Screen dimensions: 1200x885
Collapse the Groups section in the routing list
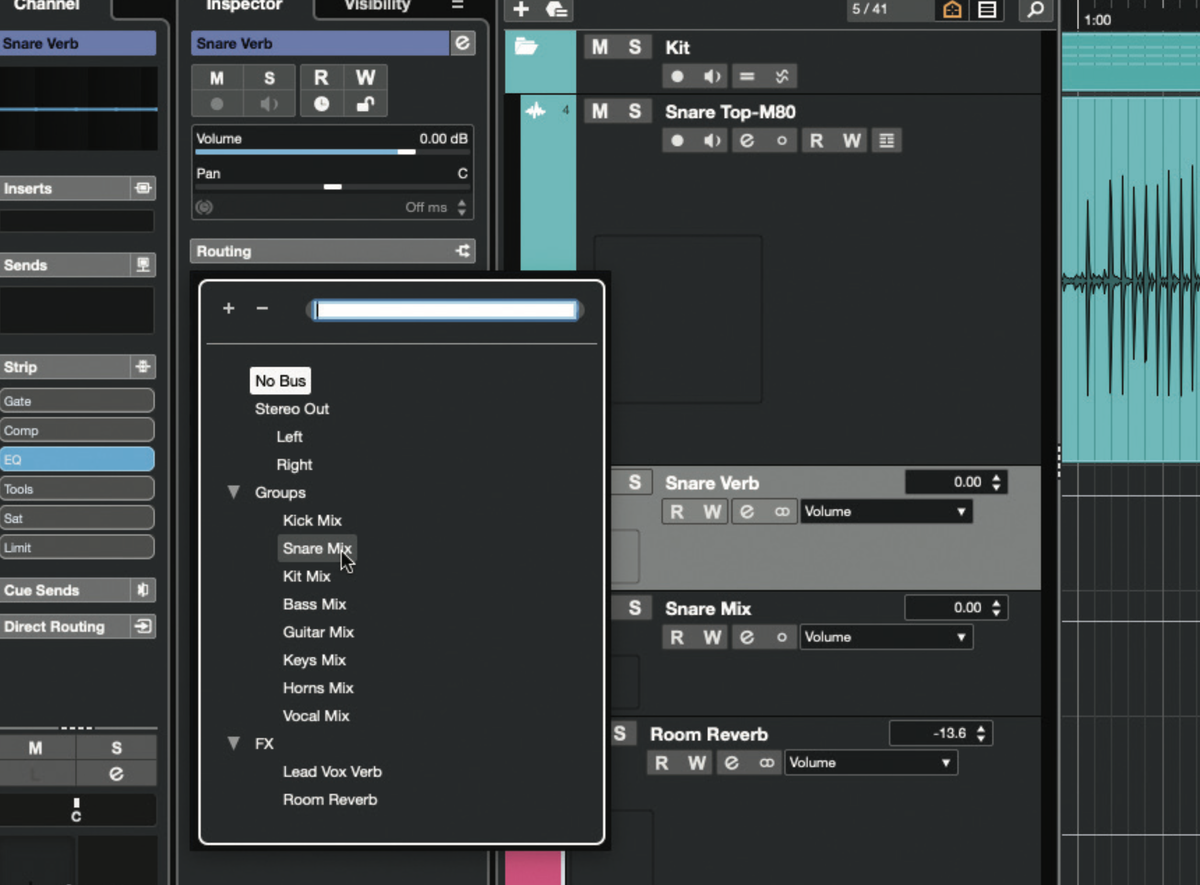pyautogui.click(x=234, y=492)
